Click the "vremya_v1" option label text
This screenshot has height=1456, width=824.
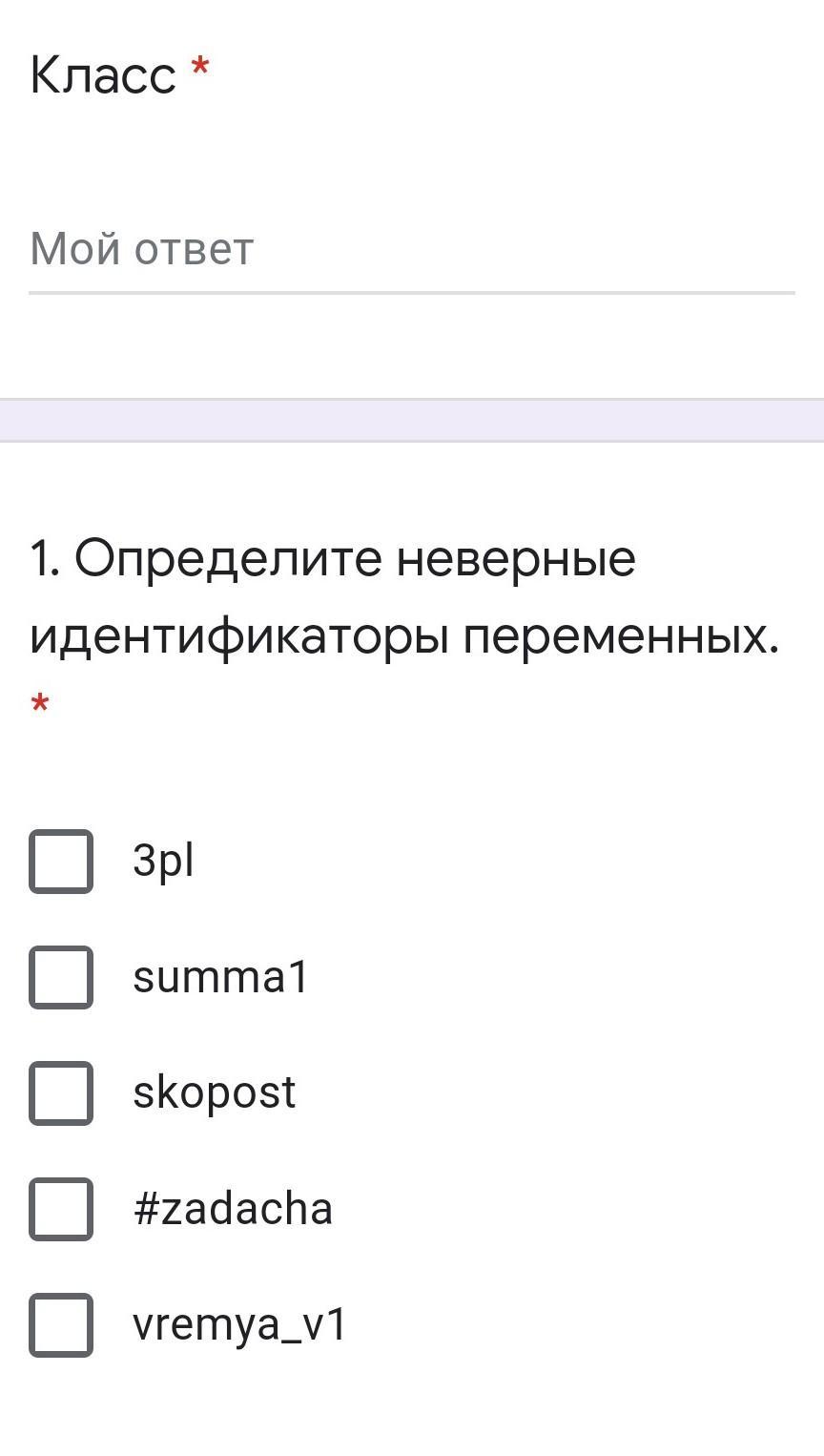pos(239,1325)
